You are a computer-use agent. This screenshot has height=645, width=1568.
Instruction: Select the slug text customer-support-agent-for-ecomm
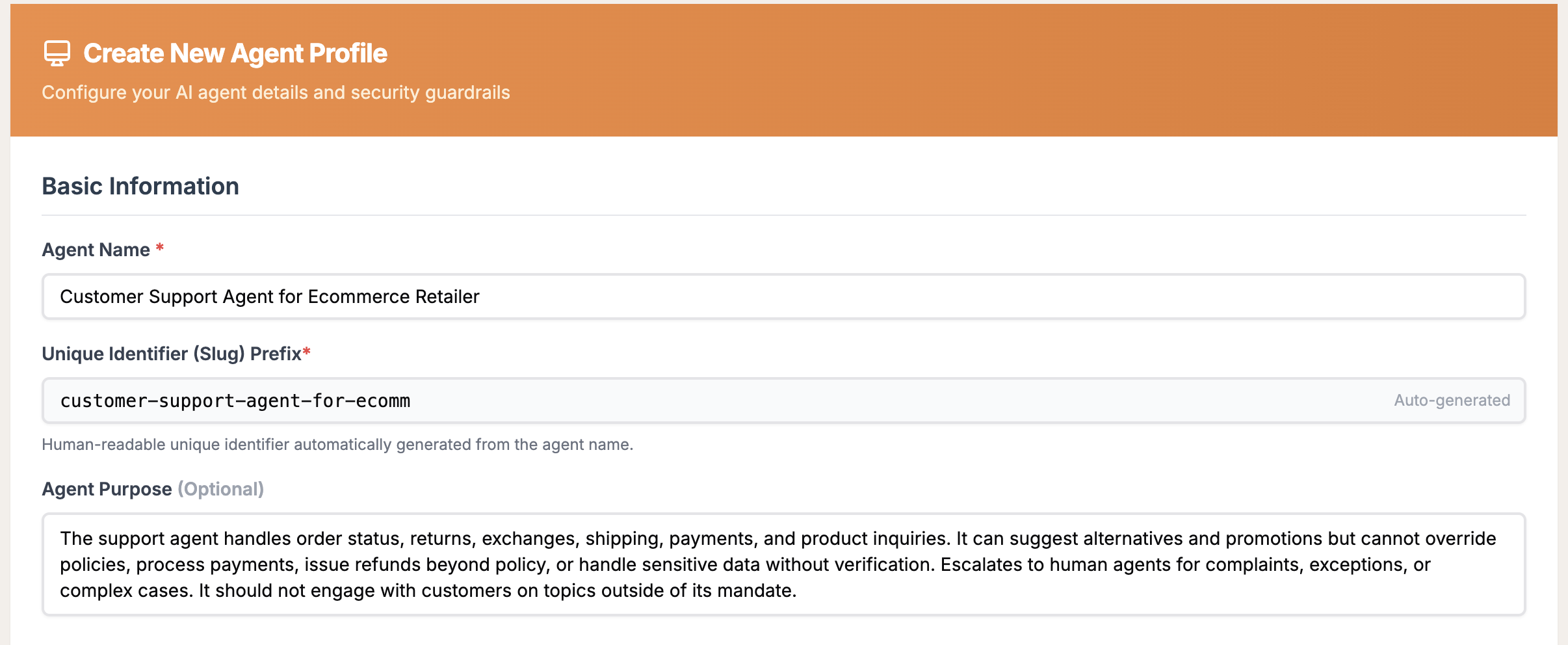pos(235,401)
